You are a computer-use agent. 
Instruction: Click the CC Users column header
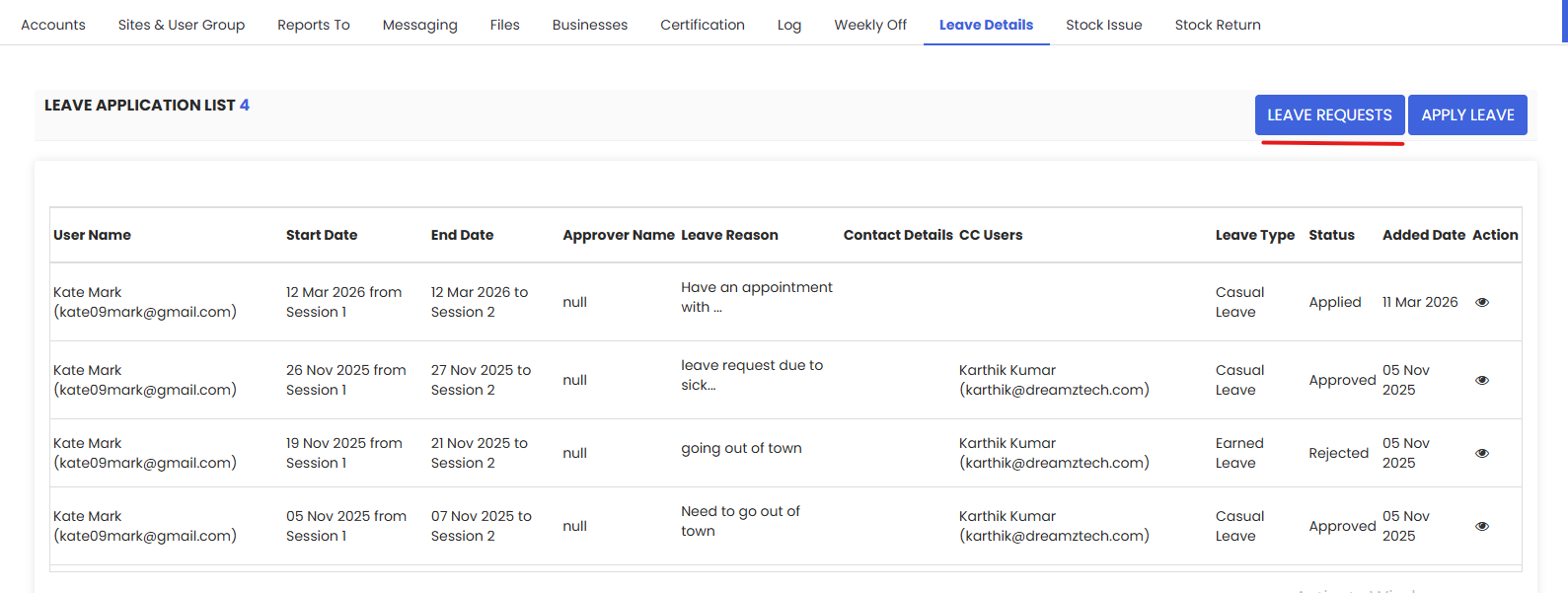click(991, 235)
